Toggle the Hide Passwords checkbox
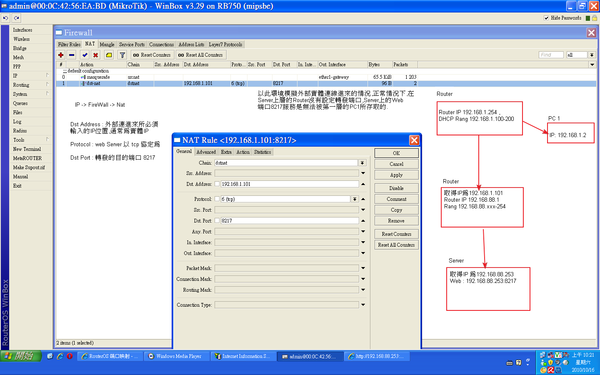Screen dimensions: 600x375 pyautogui.click(x=546, y=18)
